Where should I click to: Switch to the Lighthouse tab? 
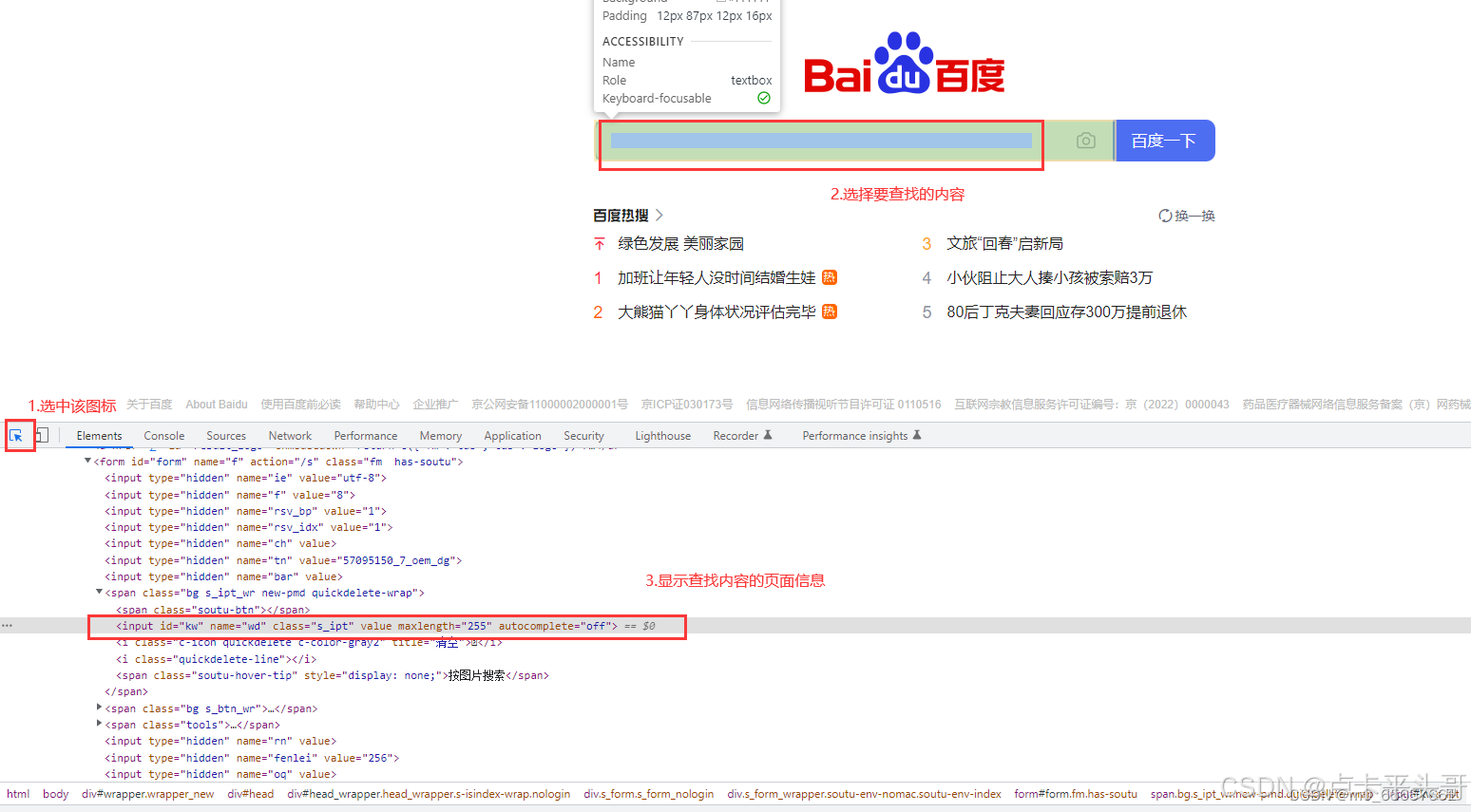coord(662,436)
